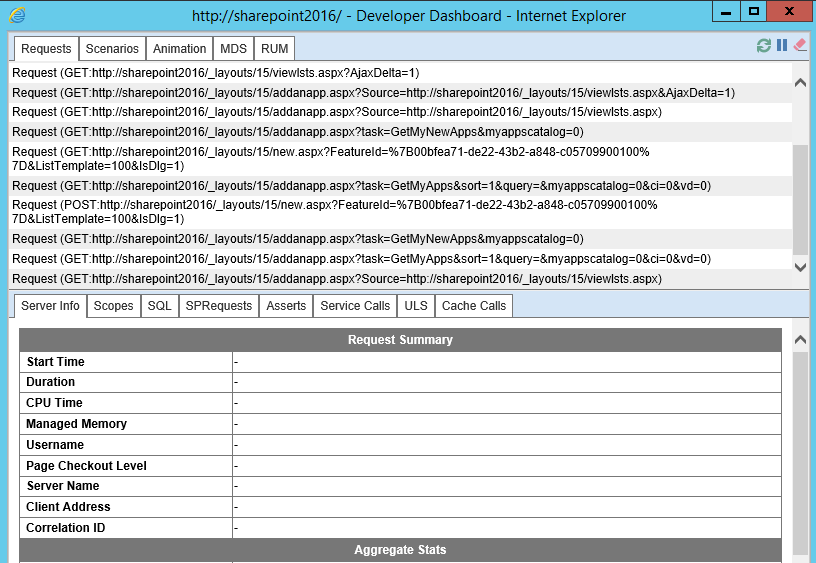The height and width of the screenshot is (563, 816).
Task: Open the Service Calls tab
Action: pos(355,306)
